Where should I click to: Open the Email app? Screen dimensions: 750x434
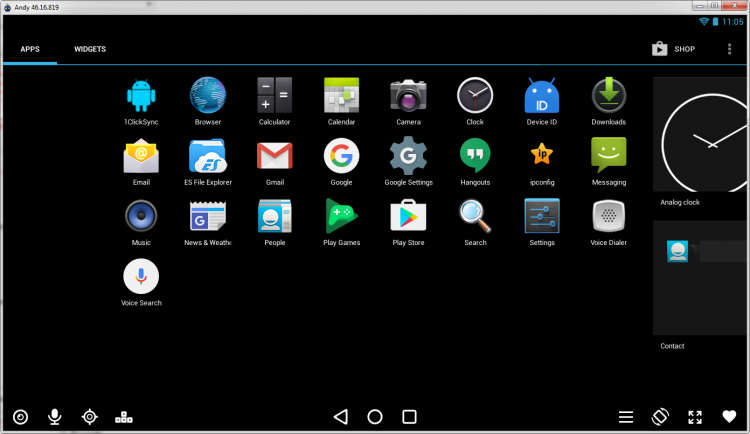[x=141, y=161]
